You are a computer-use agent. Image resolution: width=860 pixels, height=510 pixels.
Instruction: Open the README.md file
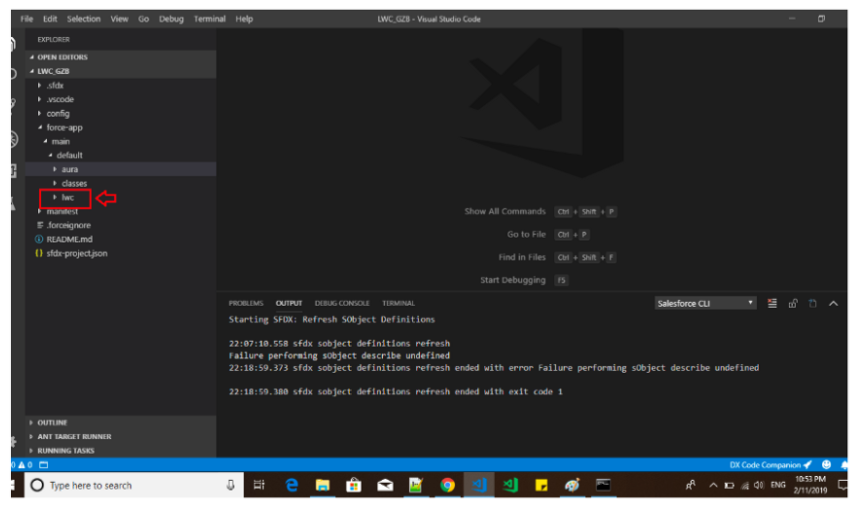(x=120, y=240)
